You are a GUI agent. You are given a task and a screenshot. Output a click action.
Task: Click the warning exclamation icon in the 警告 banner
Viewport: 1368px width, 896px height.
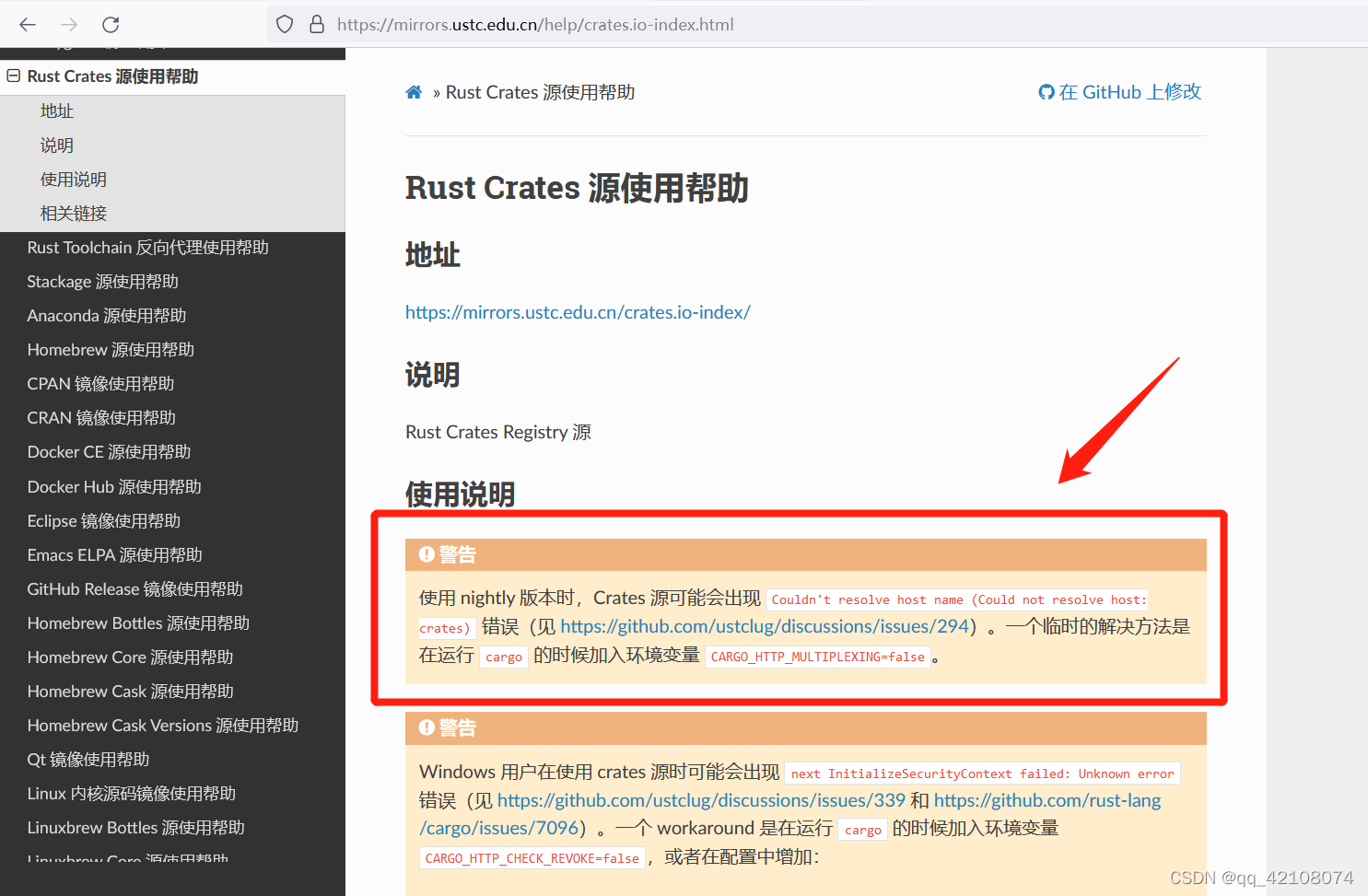426,553
